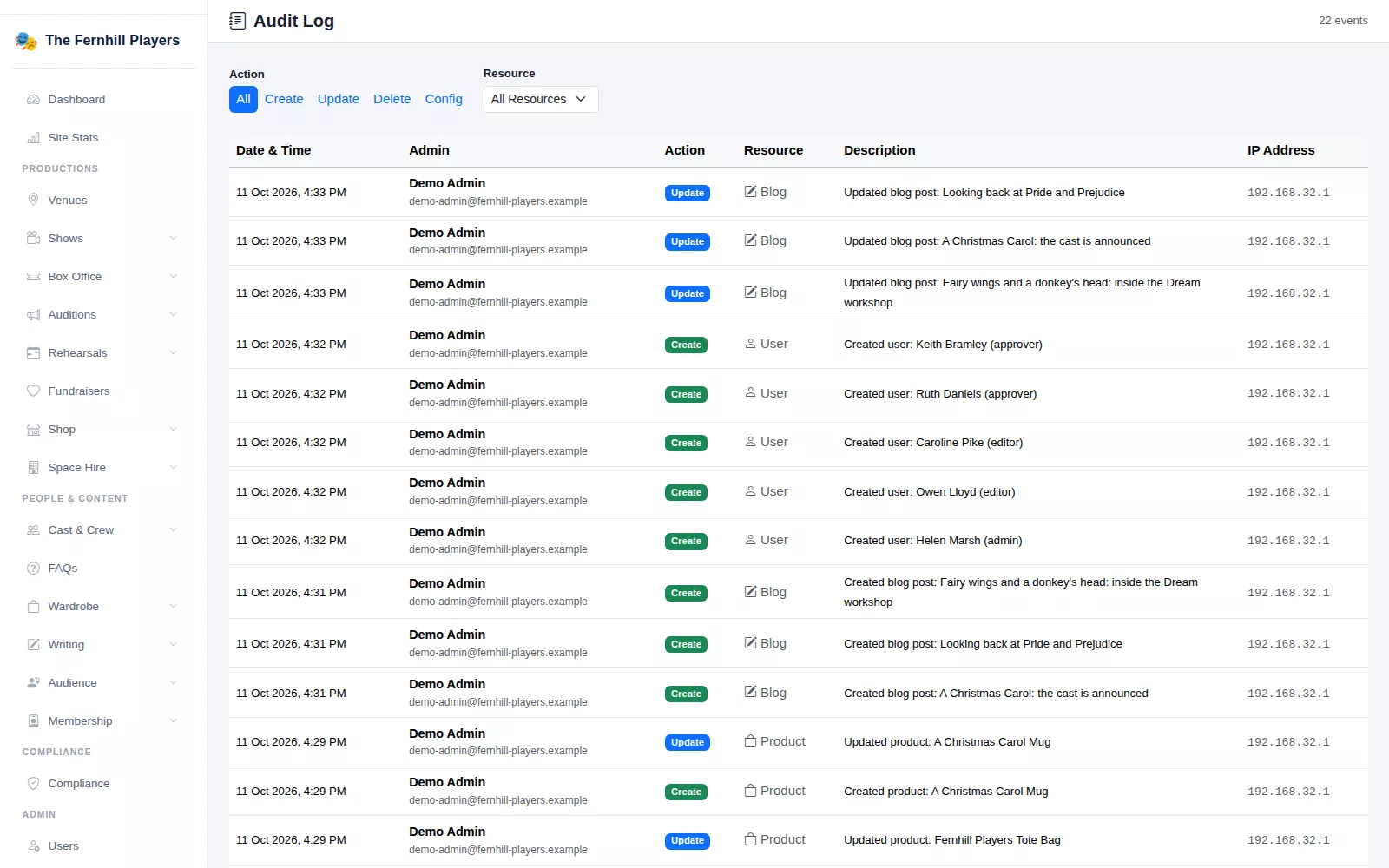
Task: Click the Date & Time column header
Action: click(x=273, y=150)
